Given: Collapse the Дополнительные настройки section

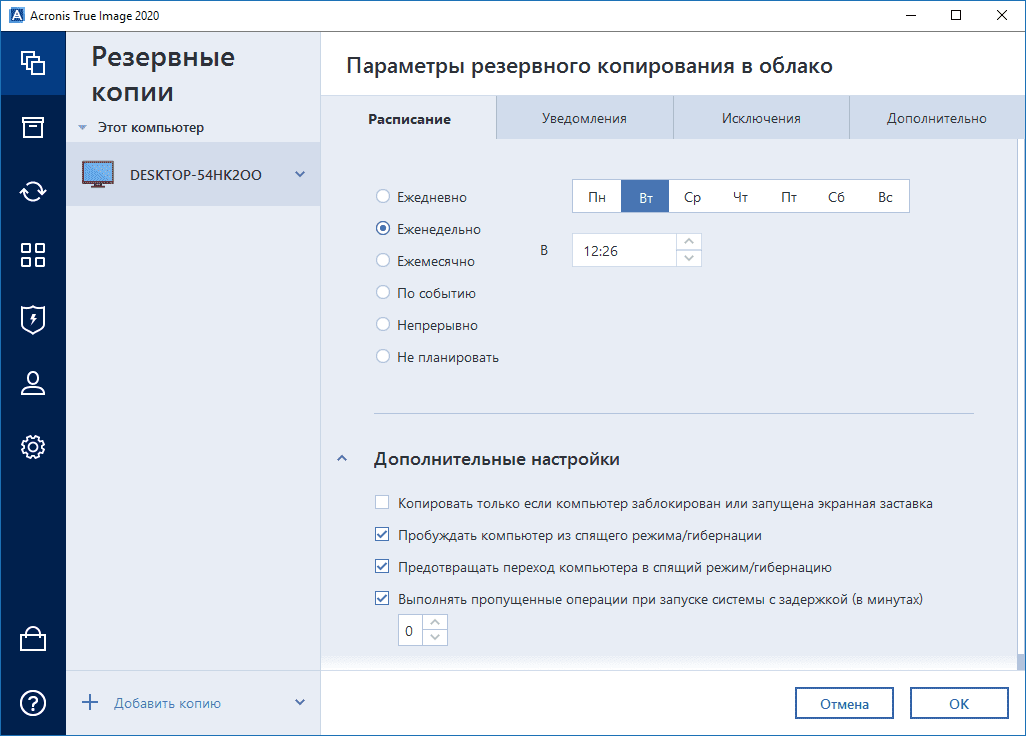Looking at the screenshot, I should pyautogui.click(x=343, y=459).
